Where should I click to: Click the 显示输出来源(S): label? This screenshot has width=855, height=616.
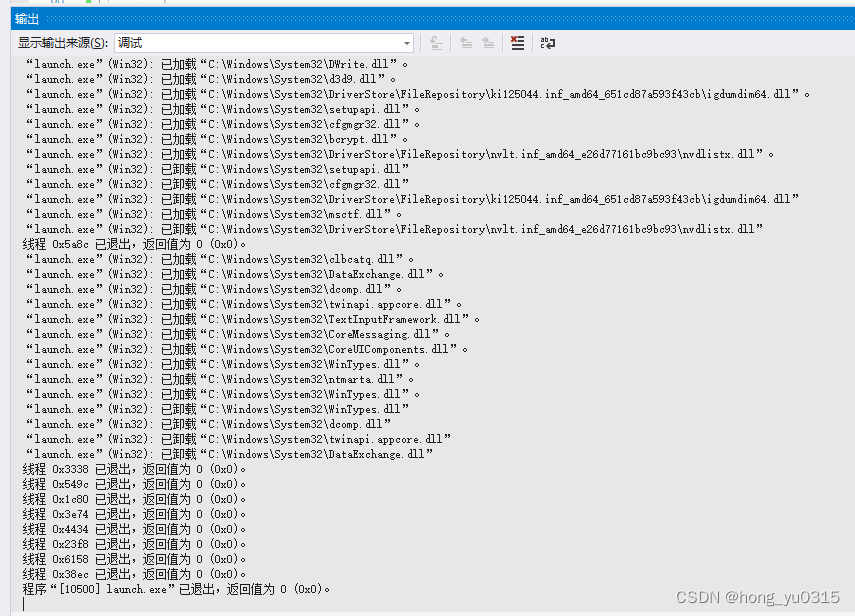[63, 43]
